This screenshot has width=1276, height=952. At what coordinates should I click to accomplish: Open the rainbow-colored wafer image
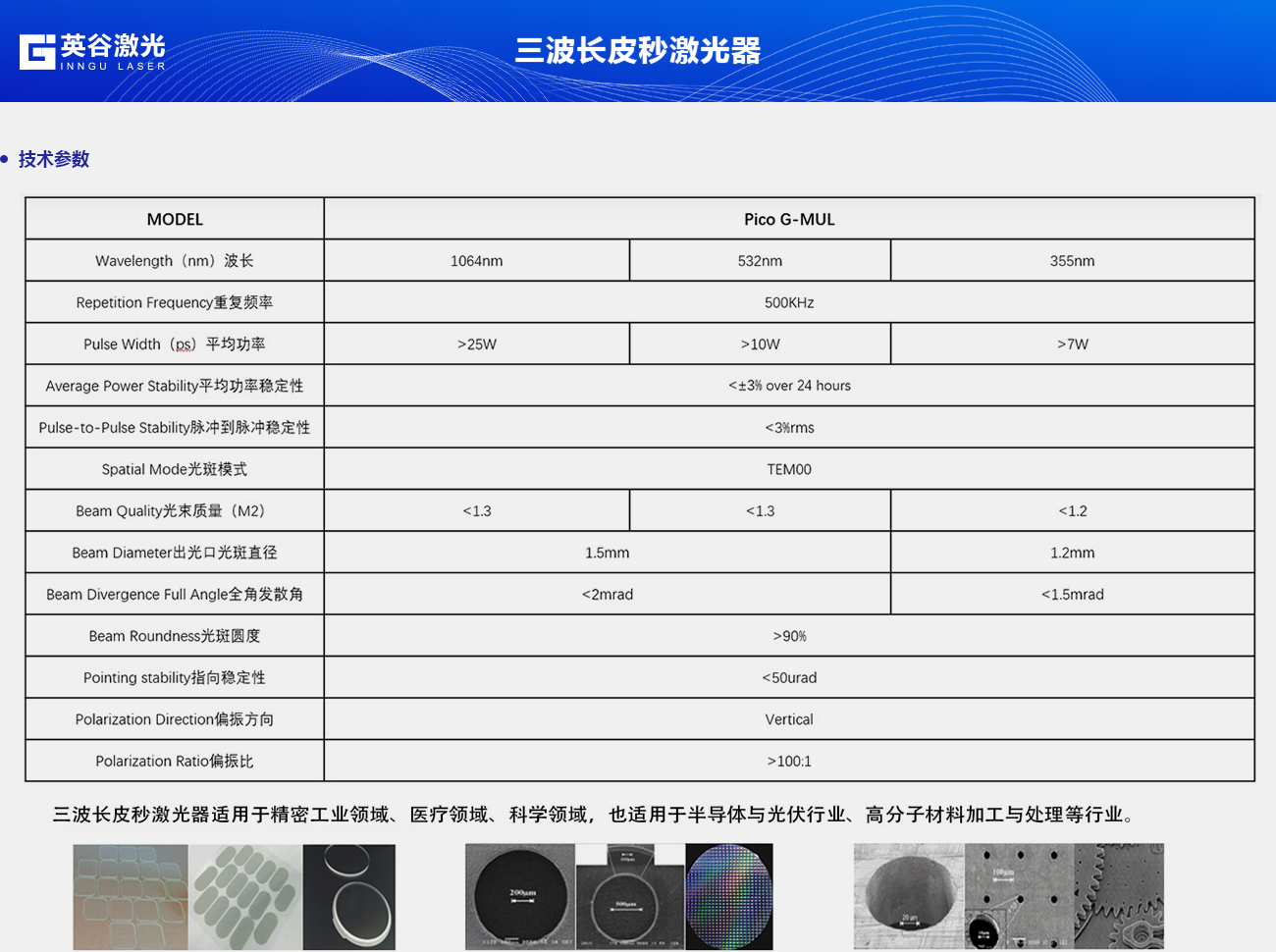point(728,896)
